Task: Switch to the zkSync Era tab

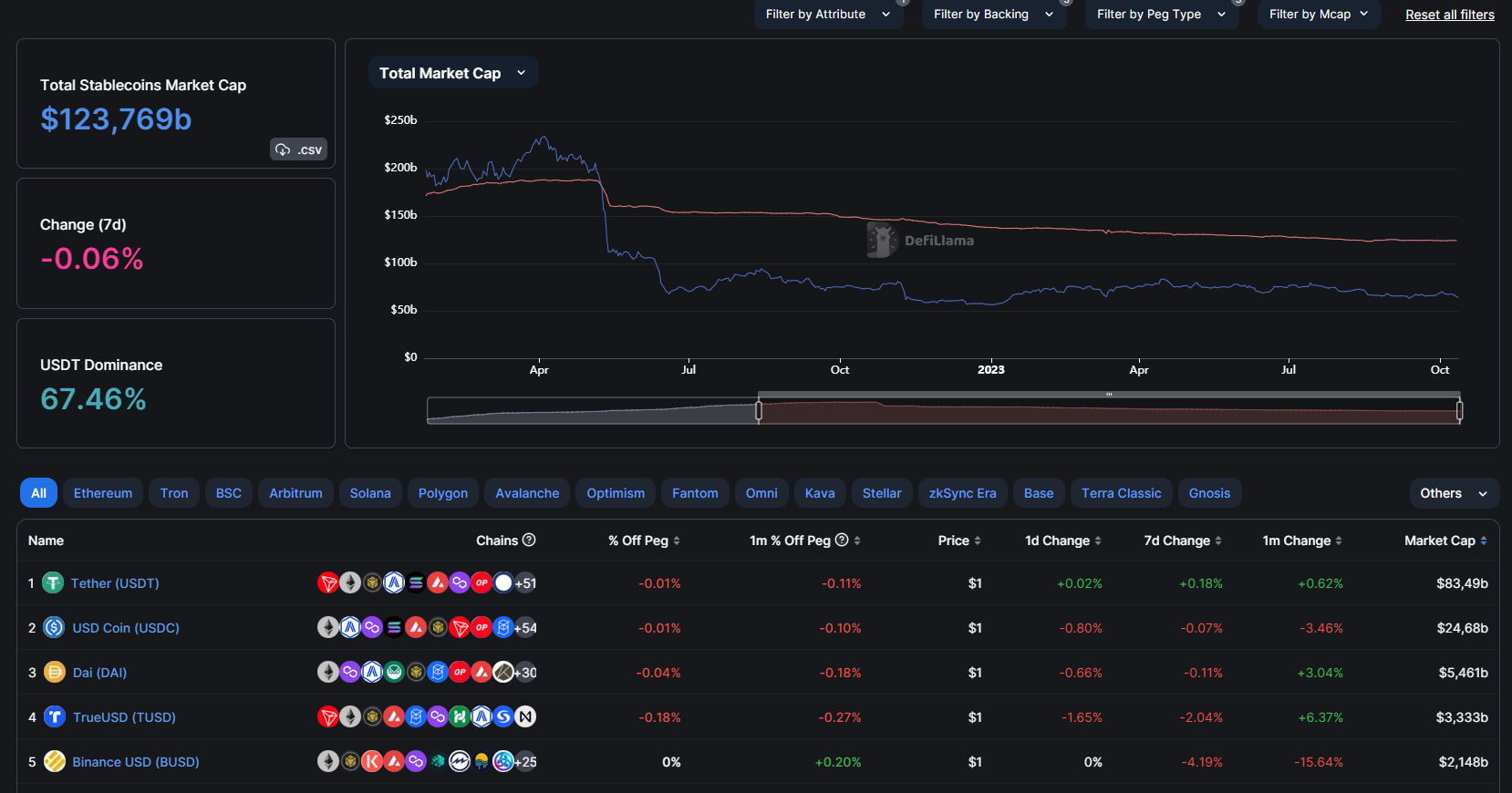Action: pyautogui.click(x=963, y=493)
